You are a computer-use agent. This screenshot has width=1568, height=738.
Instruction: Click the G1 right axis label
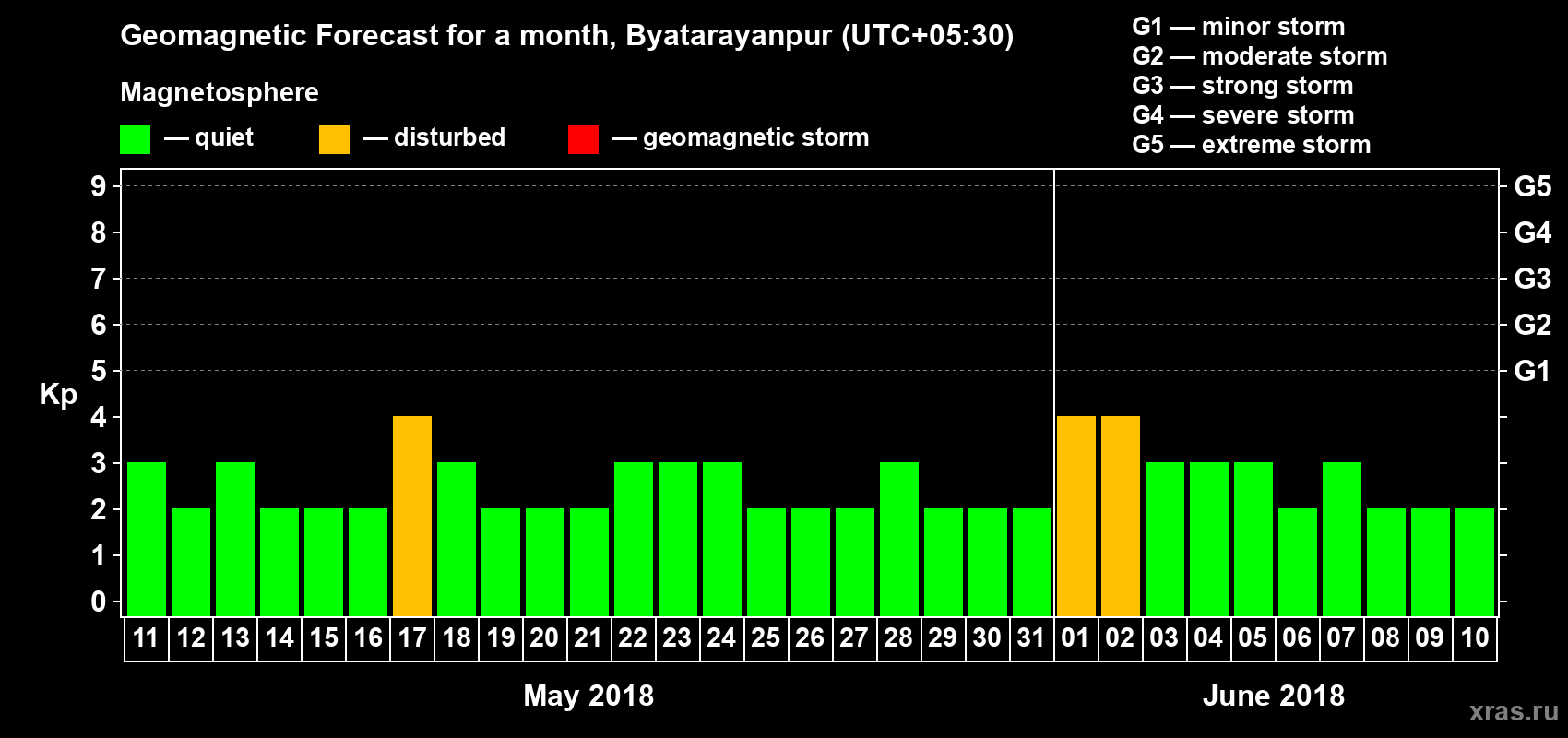[x=1533, y=371]
